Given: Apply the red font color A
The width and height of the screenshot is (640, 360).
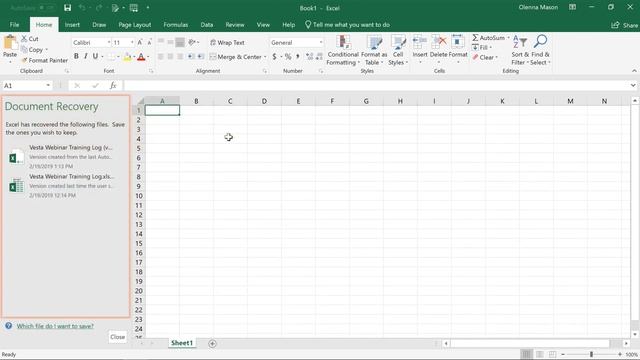Looking at the screenshot, I should pos(141,57).
